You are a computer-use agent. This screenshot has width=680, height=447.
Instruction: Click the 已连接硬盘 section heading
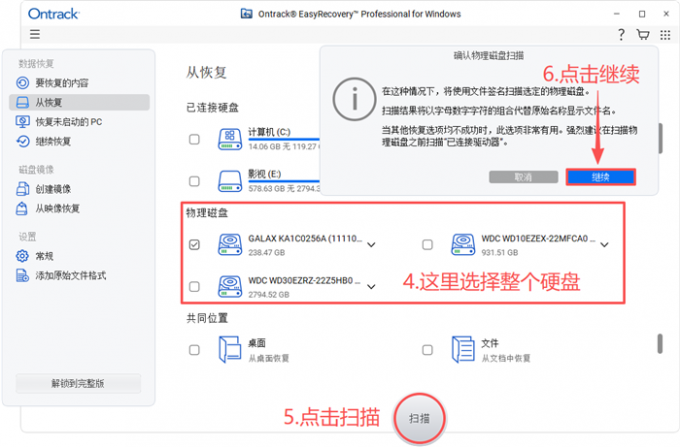(212, 108)
